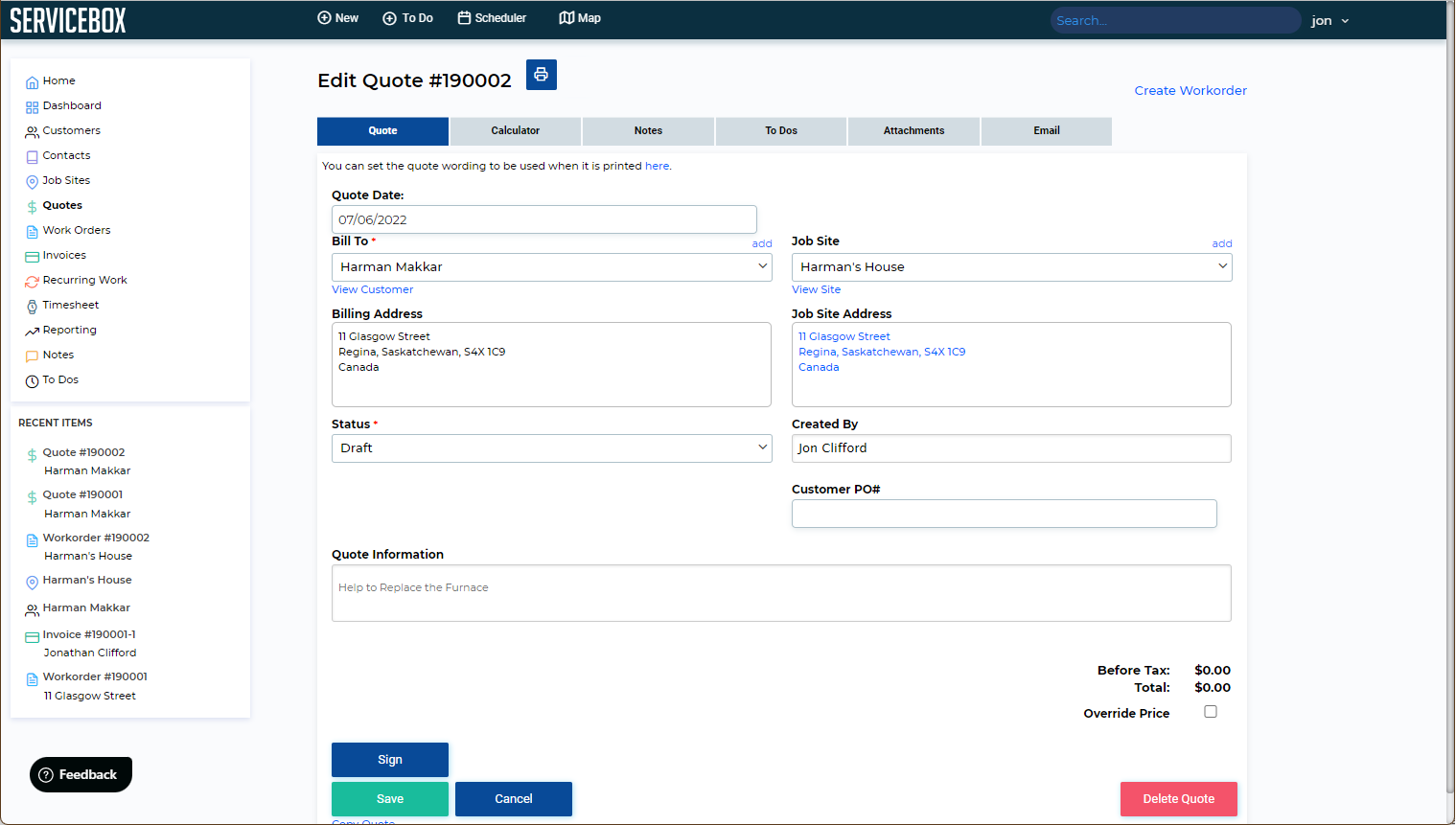Click the Job Sites pin icon
This screenshot has width=1456, height=825.
tap(32, 182)
